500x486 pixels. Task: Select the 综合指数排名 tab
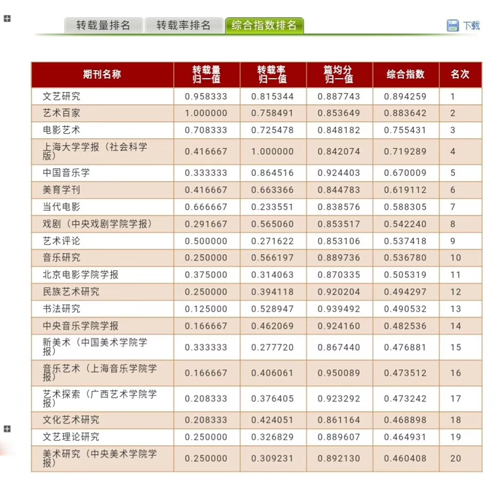pos(264,25)
